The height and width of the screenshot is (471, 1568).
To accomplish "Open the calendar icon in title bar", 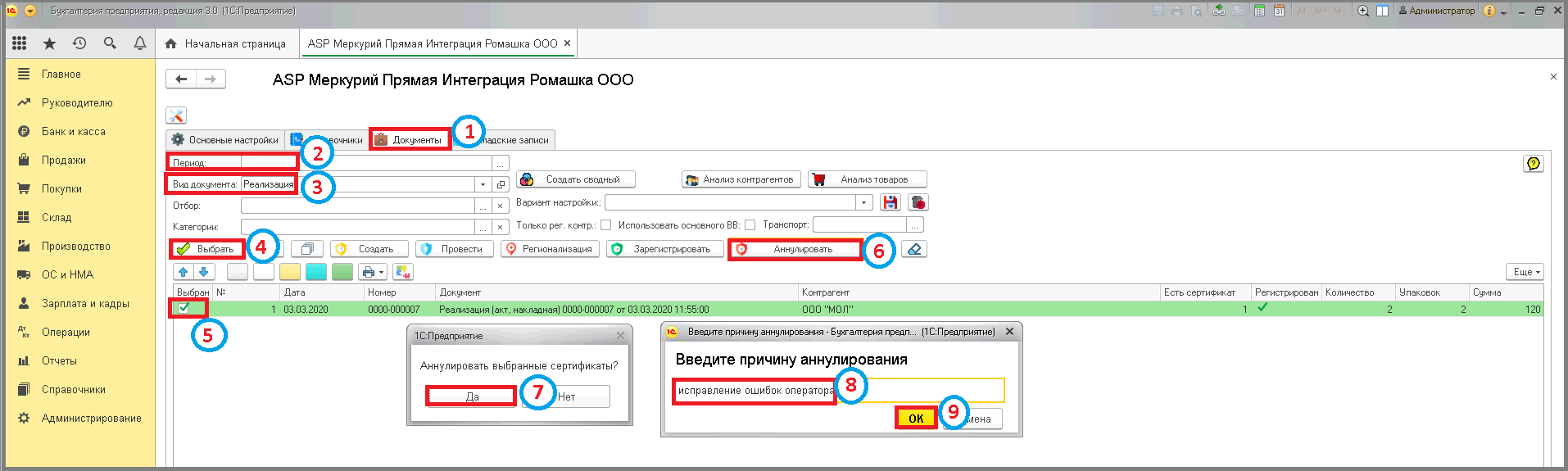I will click(1279, 11).
